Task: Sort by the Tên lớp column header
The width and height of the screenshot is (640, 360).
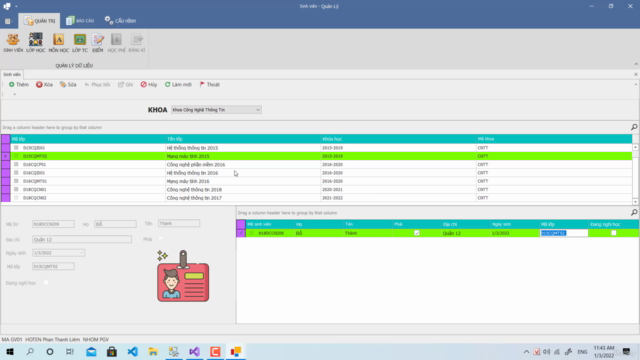Action: coord(243,139)
